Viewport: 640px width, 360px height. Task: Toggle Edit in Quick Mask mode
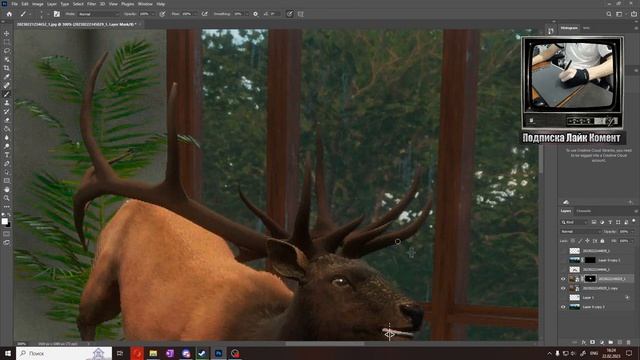7,234
